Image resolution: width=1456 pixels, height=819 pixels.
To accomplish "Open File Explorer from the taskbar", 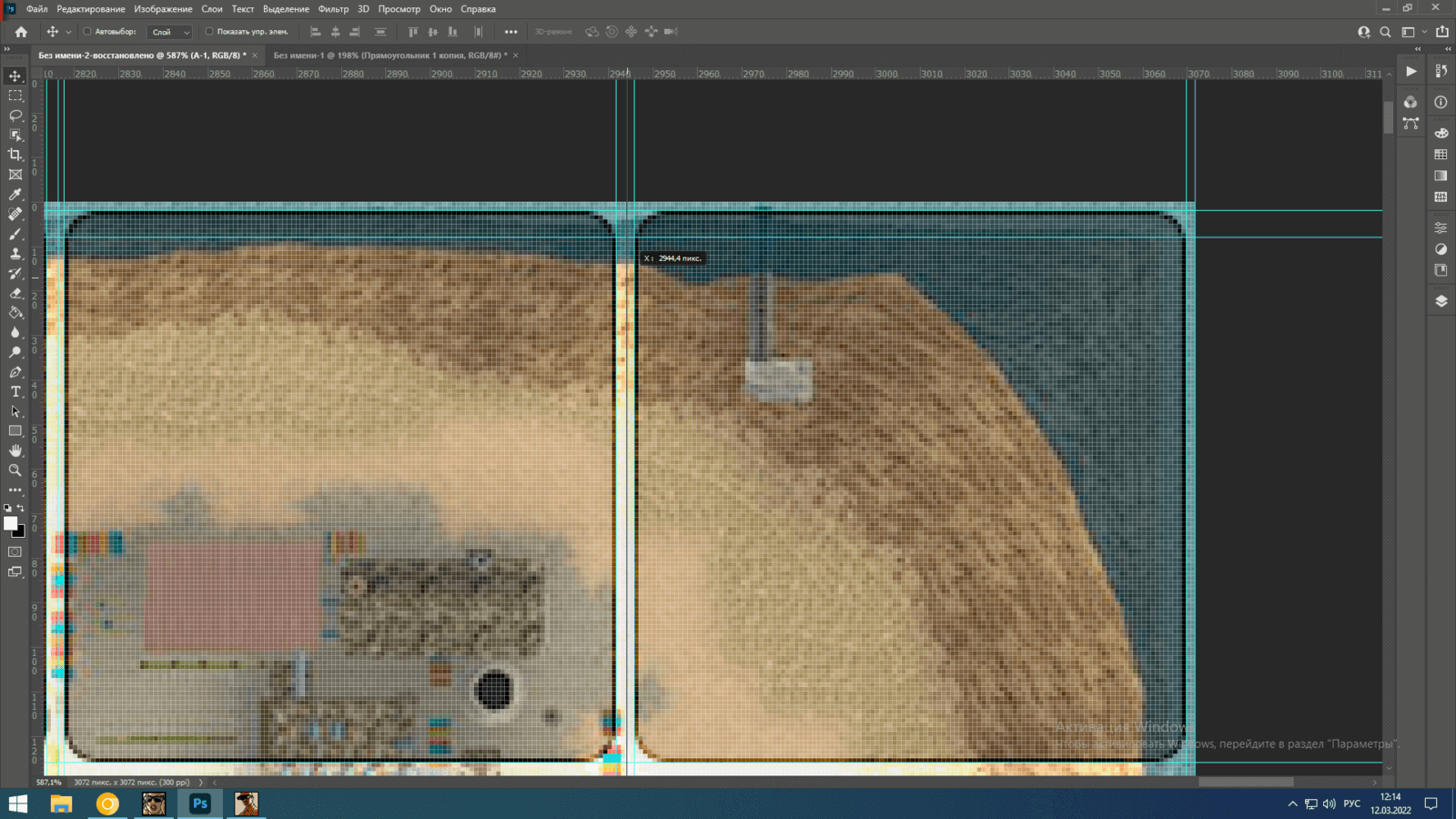I will [61, 804].
